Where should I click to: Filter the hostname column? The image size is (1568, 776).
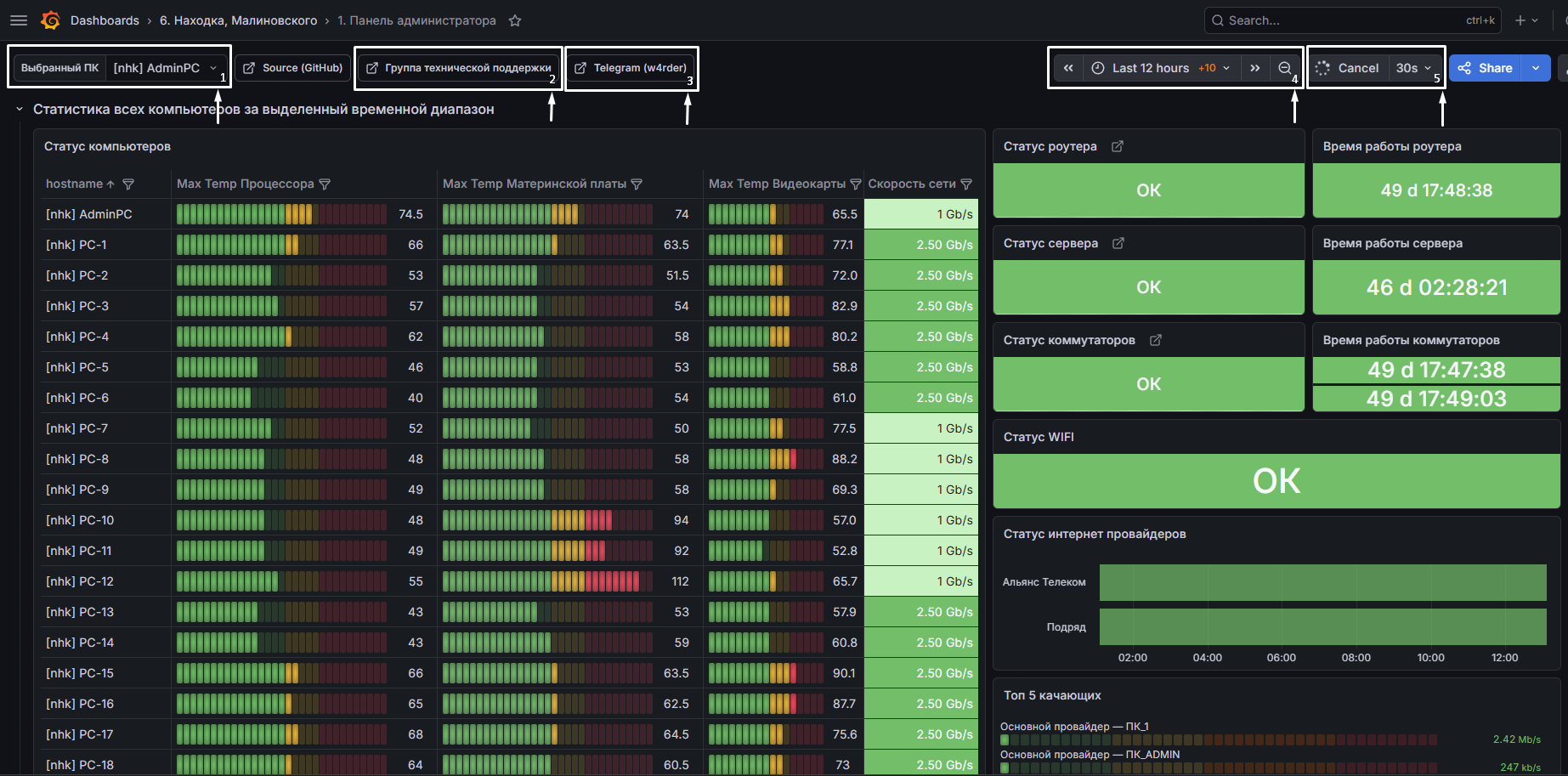tap(128, 184)
